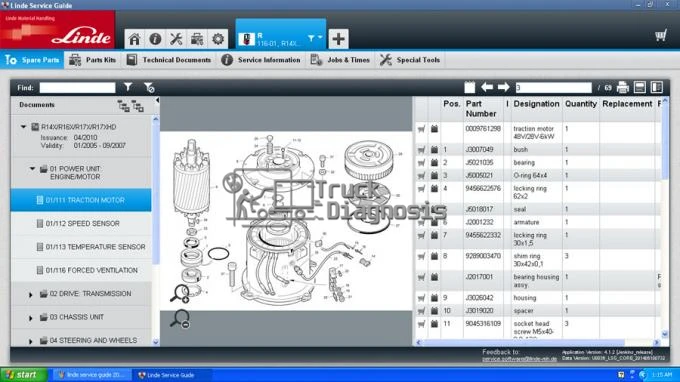Viewport: 680px width, 382px height.
Task: Open note icon for bearing J5021035
Action: [x=434, y=163]
